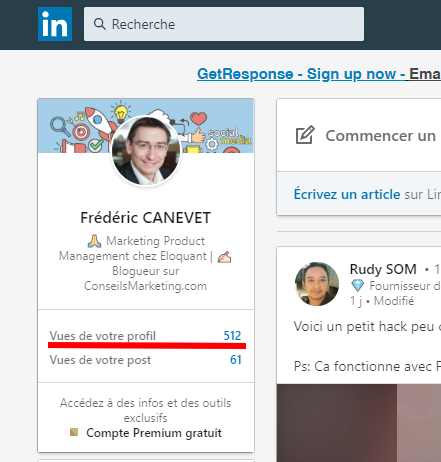Open the image in Rudy SOM's post
Viewport: 441px width, 462px height.
359,423
